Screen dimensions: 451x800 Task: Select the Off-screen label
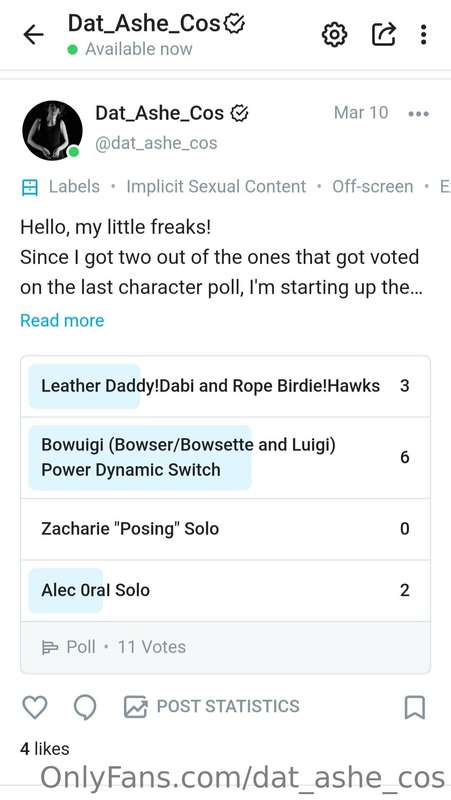[372, 187]
